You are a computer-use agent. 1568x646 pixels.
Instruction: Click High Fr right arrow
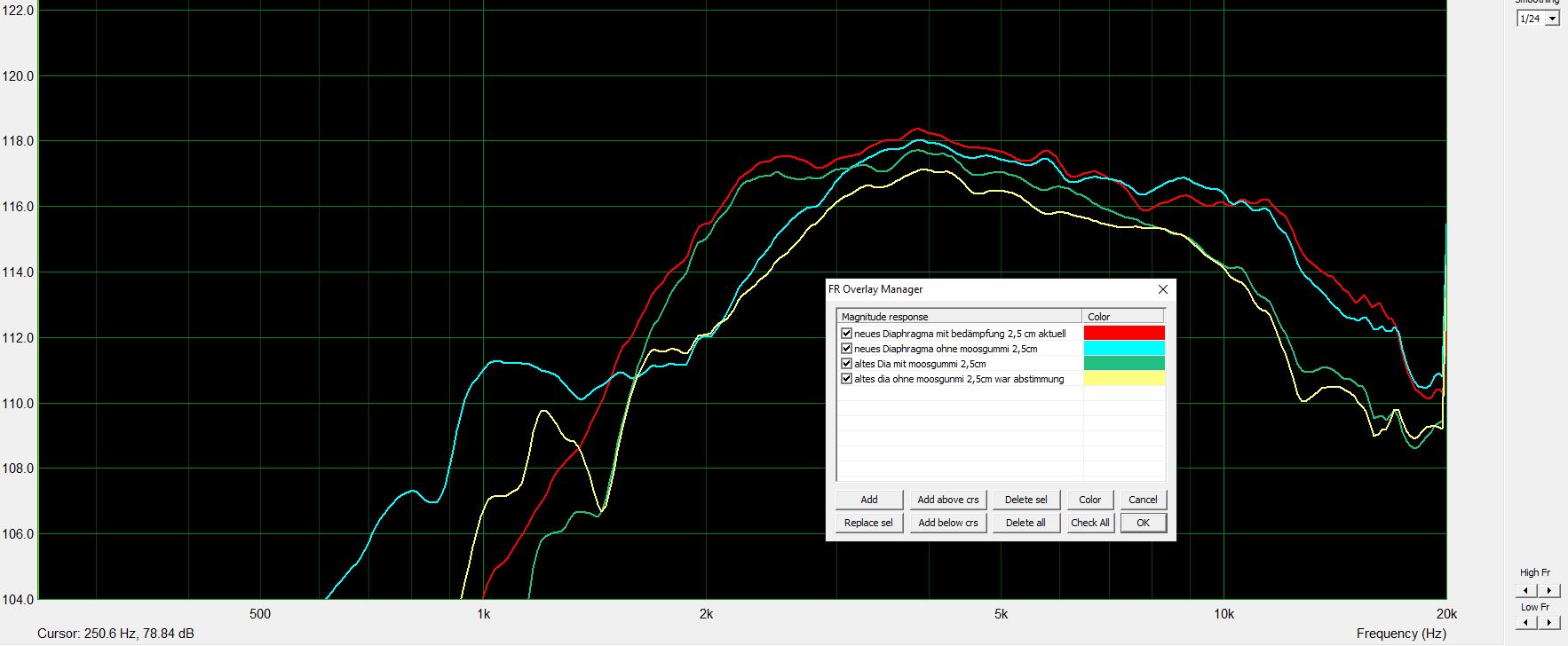coord(1548,590)
